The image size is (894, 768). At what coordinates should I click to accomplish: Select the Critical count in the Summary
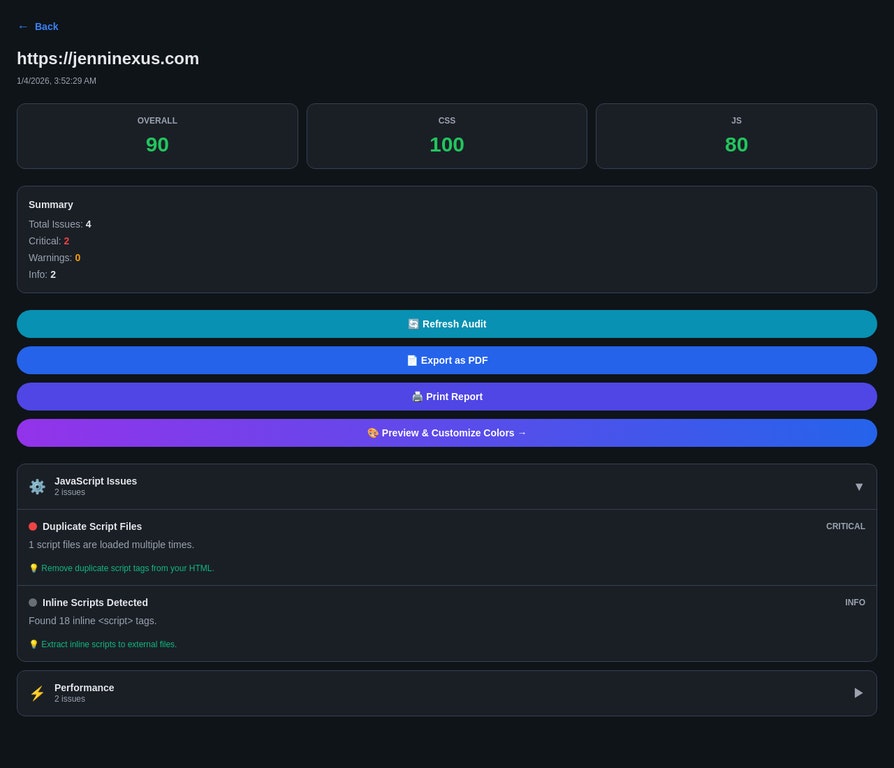point(66,240)
